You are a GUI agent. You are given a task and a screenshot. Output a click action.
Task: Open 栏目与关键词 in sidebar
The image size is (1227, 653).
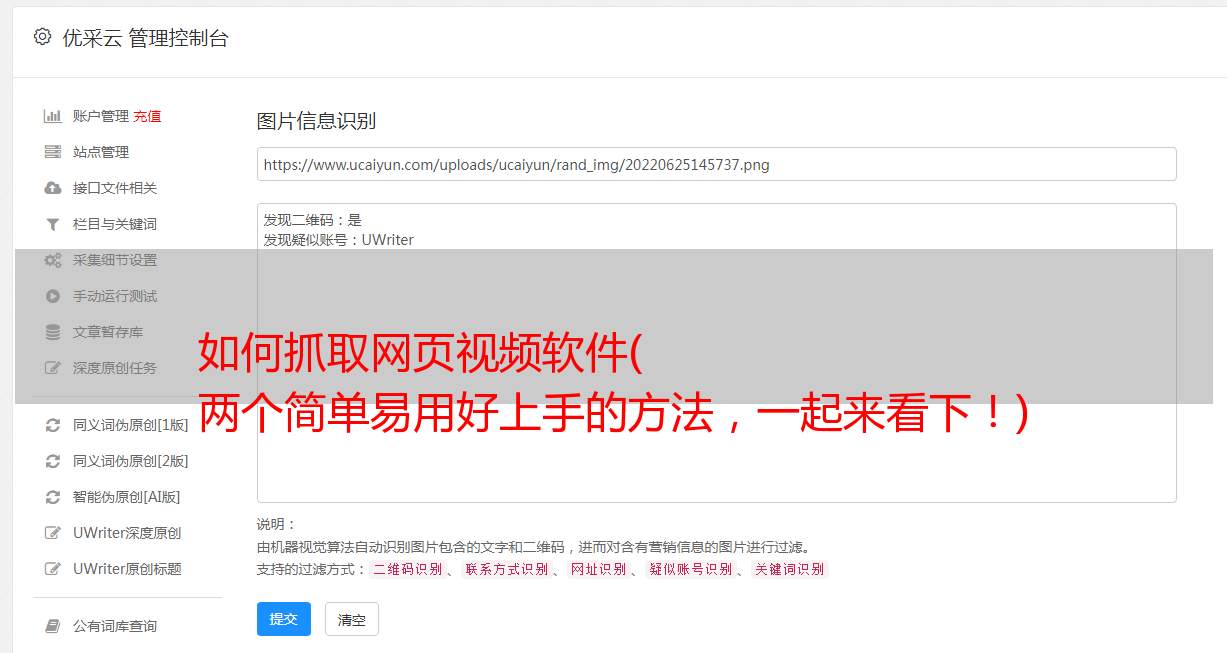[x=115, y=224]
